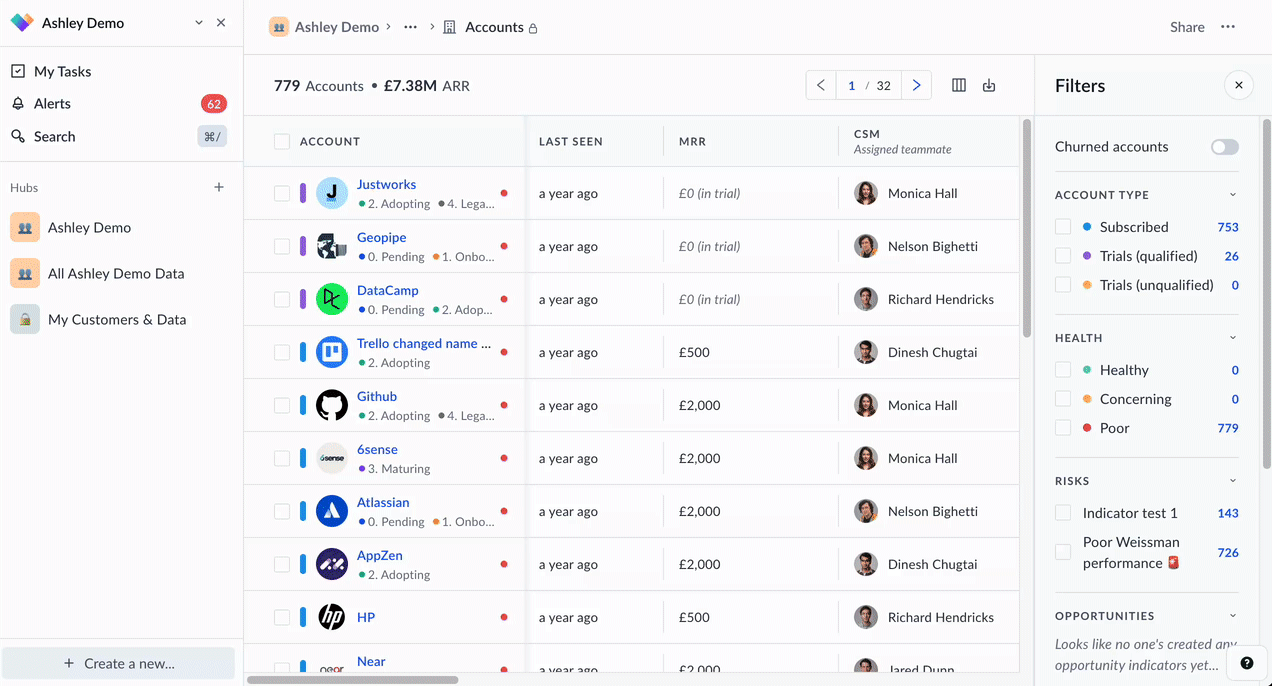This screenshot has width=1272, height=686.
Task: Click the Github account logo
Action: (332, 405)
